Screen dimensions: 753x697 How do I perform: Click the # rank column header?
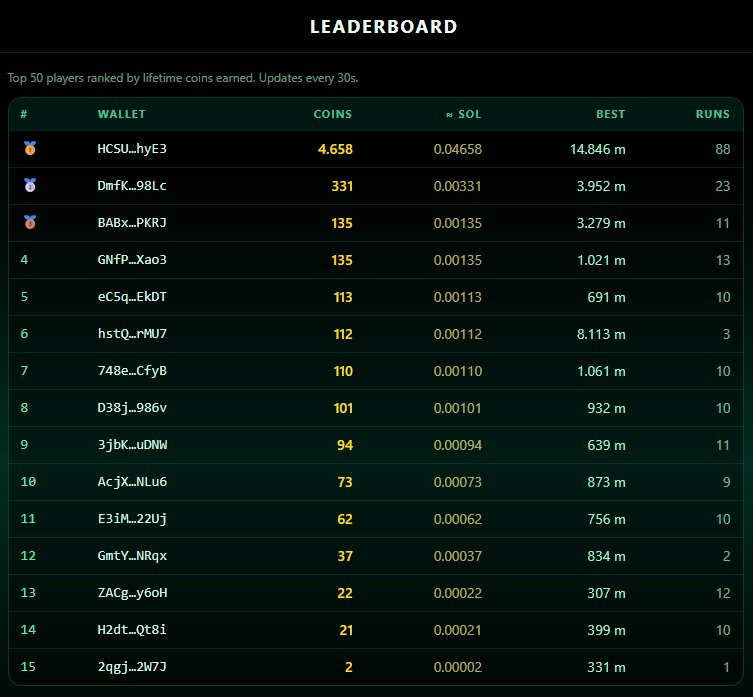click(24, 114)
